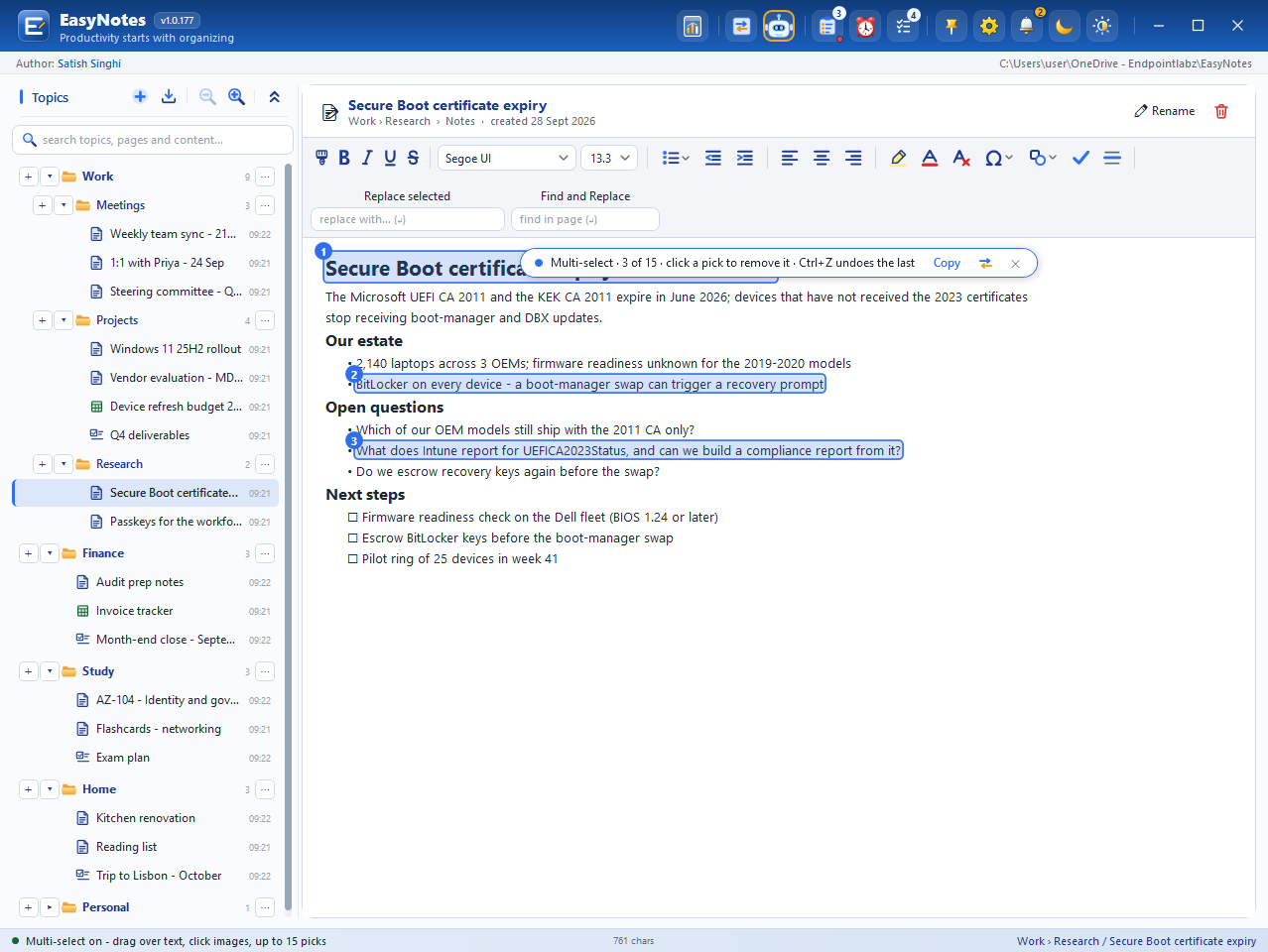The height and width of the screenshot is (952, 1268).
Task: Click the search topics input field
Action: 153,140
